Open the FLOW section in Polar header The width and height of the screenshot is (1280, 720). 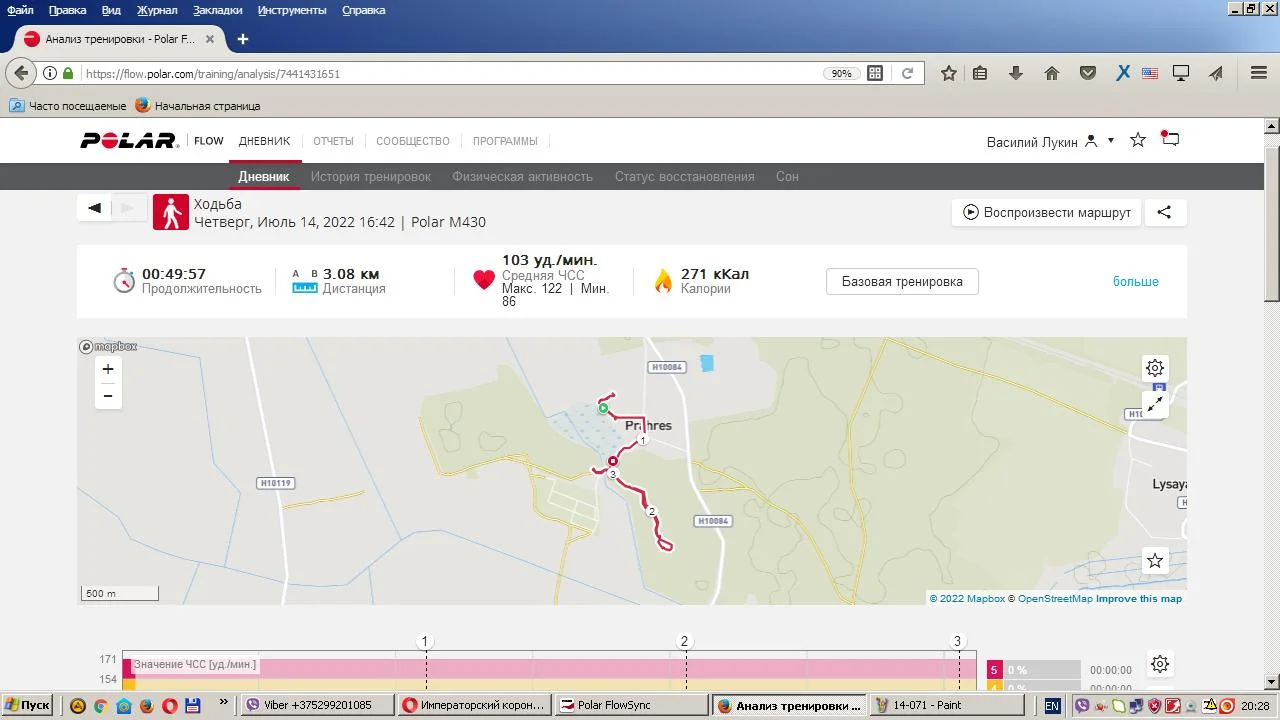tap(209, 141)
